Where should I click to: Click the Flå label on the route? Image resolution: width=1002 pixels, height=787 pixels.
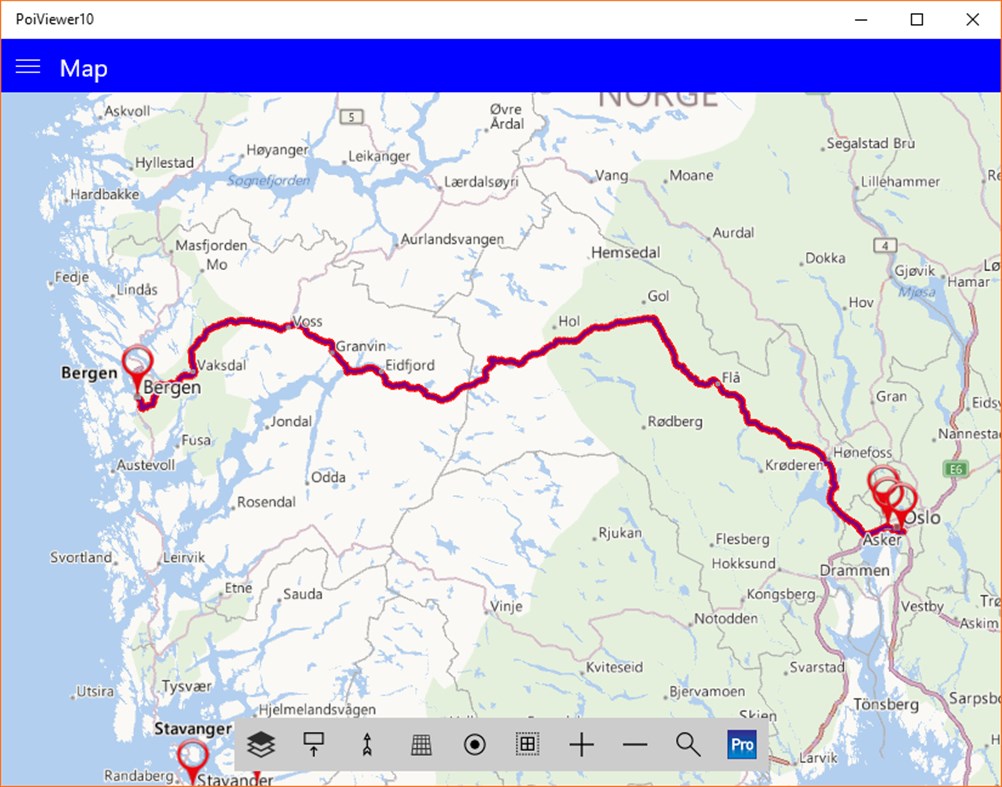click(x=731, y=378)
